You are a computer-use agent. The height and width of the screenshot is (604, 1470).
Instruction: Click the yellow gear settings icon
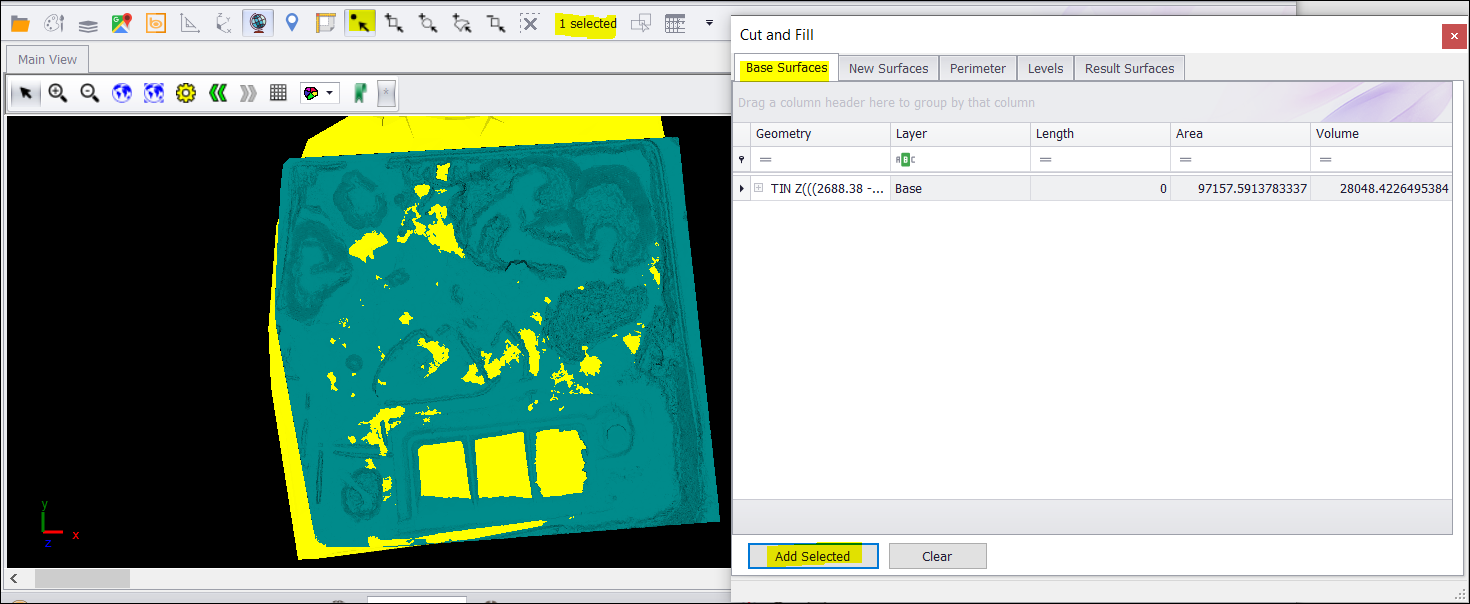tap(185, 93)
